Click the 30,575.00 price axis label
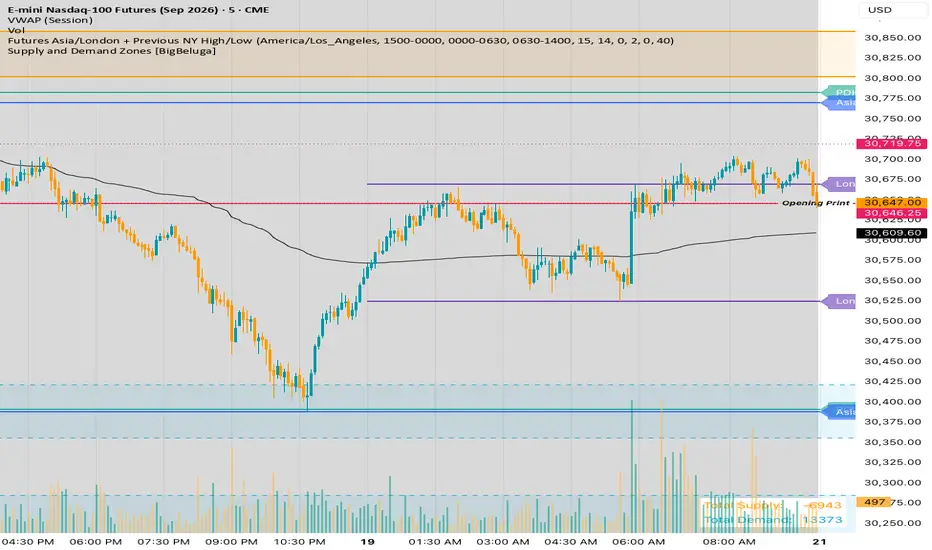The image size is (932, 550). pos(892,260)
